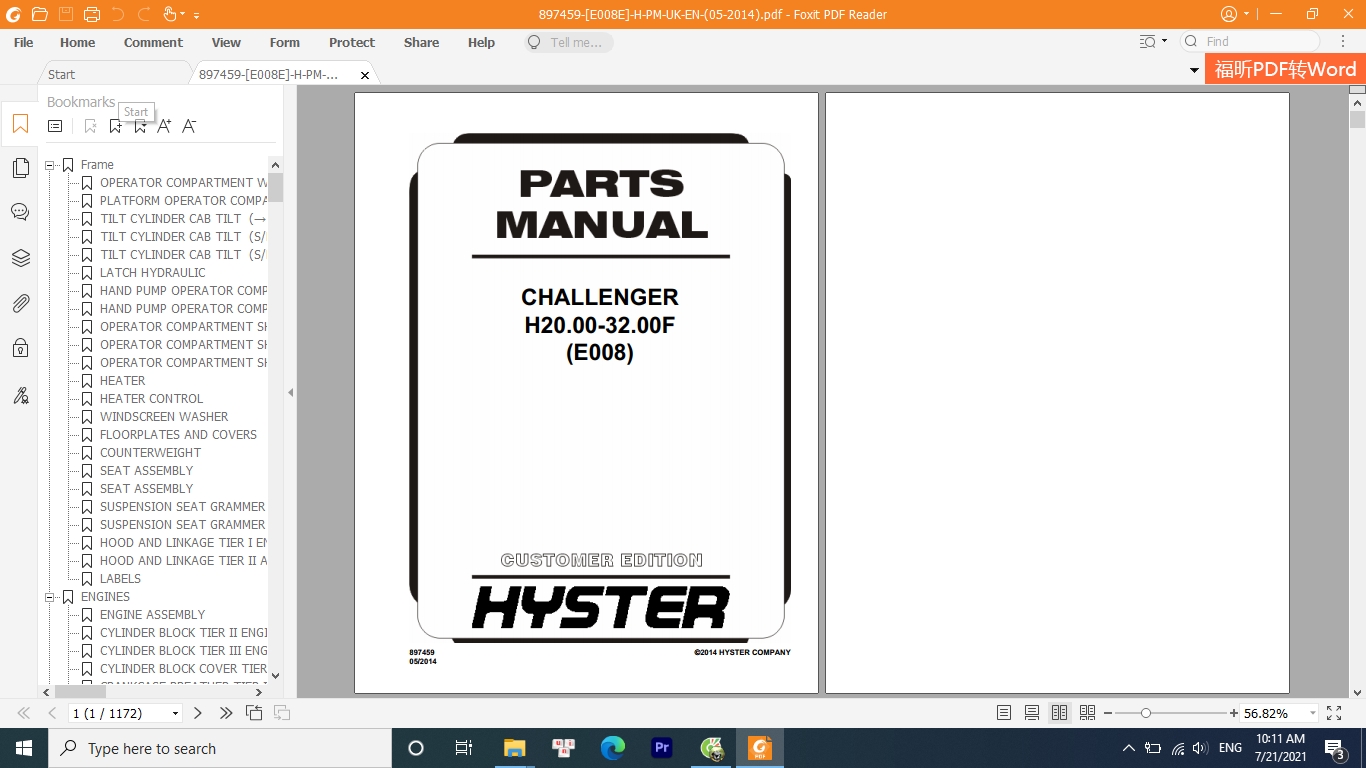Open the Comments panel in sidebar
The height and width of the screenshot is (768, 1366).
(20, 212)
